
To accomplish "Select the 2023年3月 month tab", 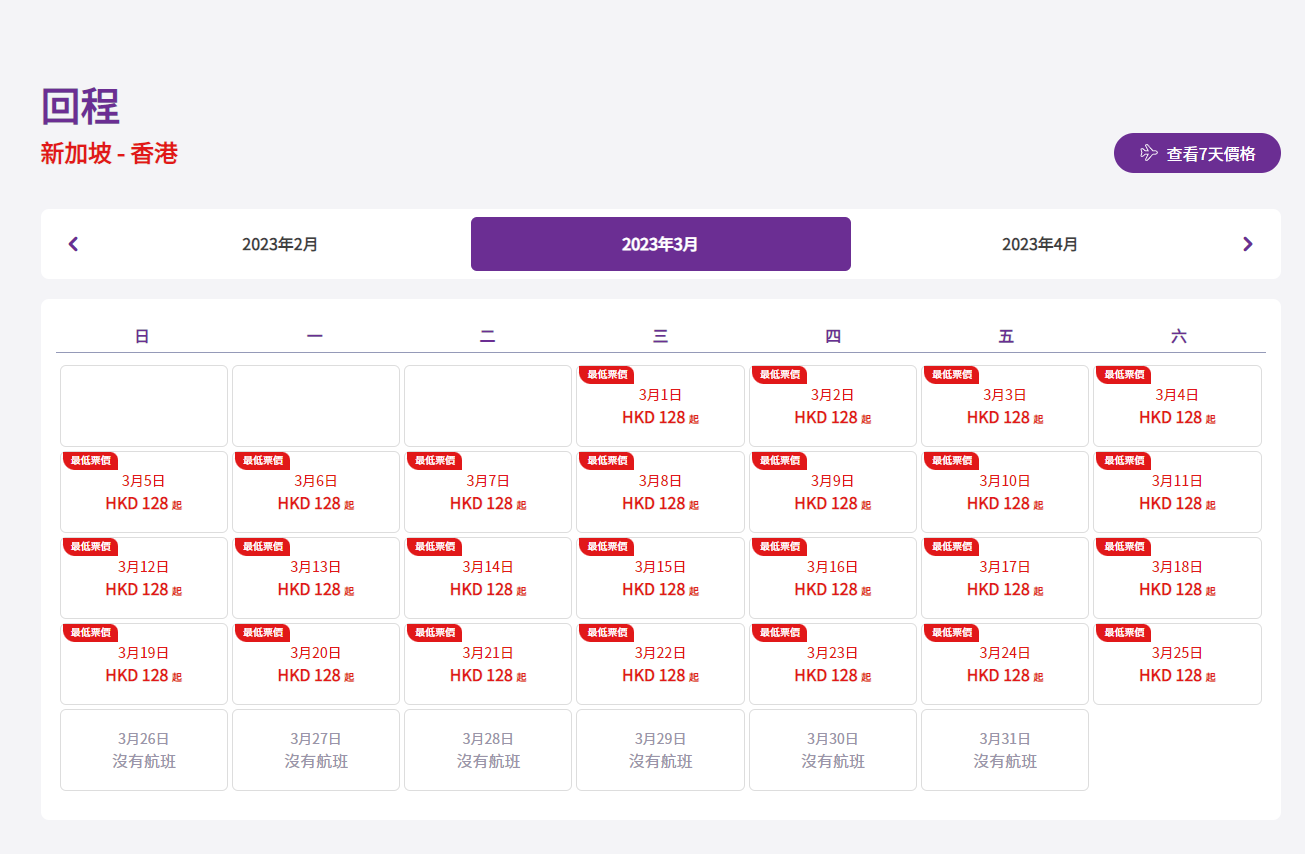I will click(x=660, y=244).
